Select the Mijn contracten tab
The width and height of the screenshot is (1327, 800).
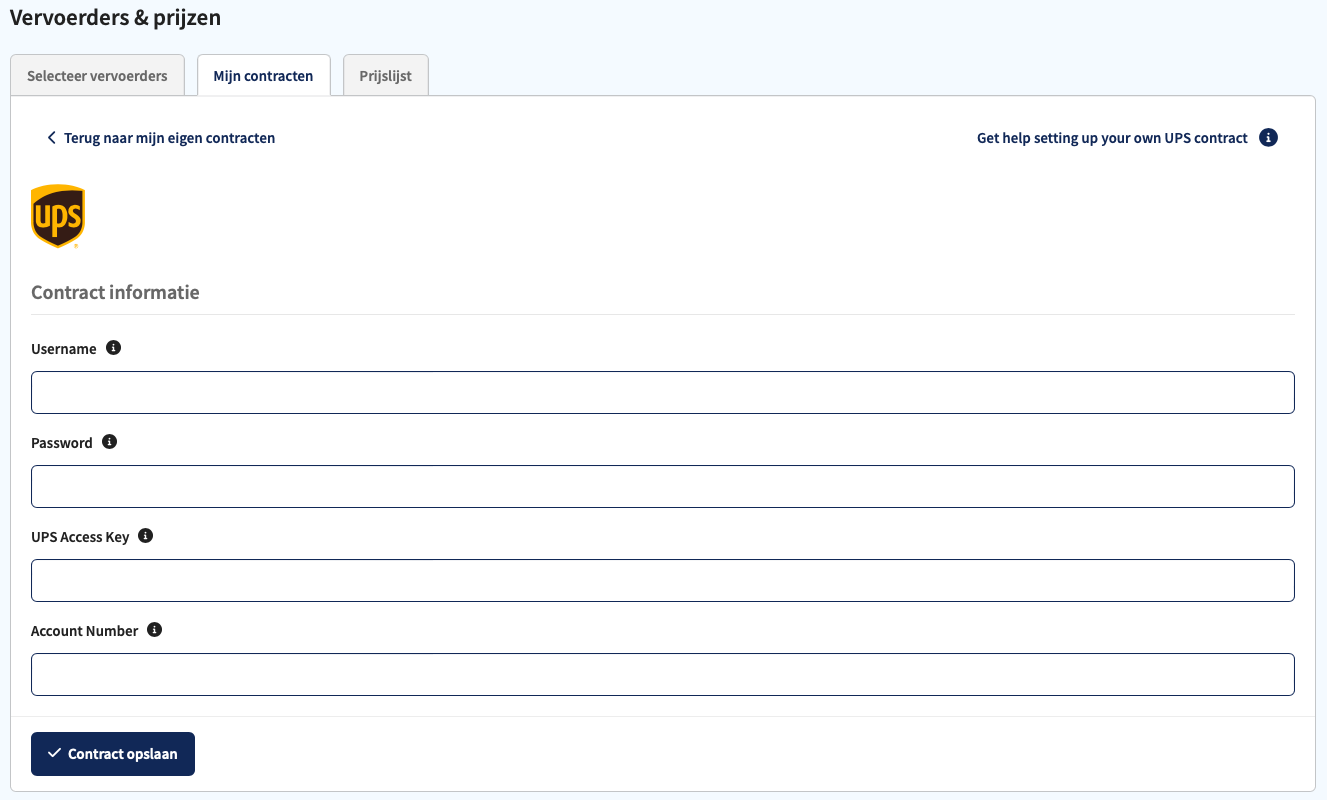tap(263, 75)
